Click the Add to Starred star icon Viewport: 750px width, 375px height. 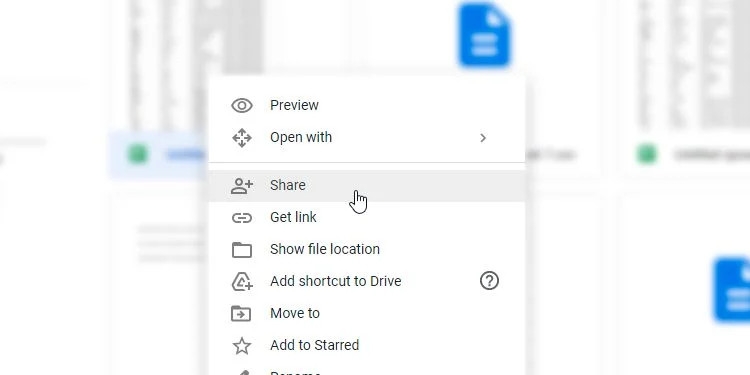(x=242, y=345)
